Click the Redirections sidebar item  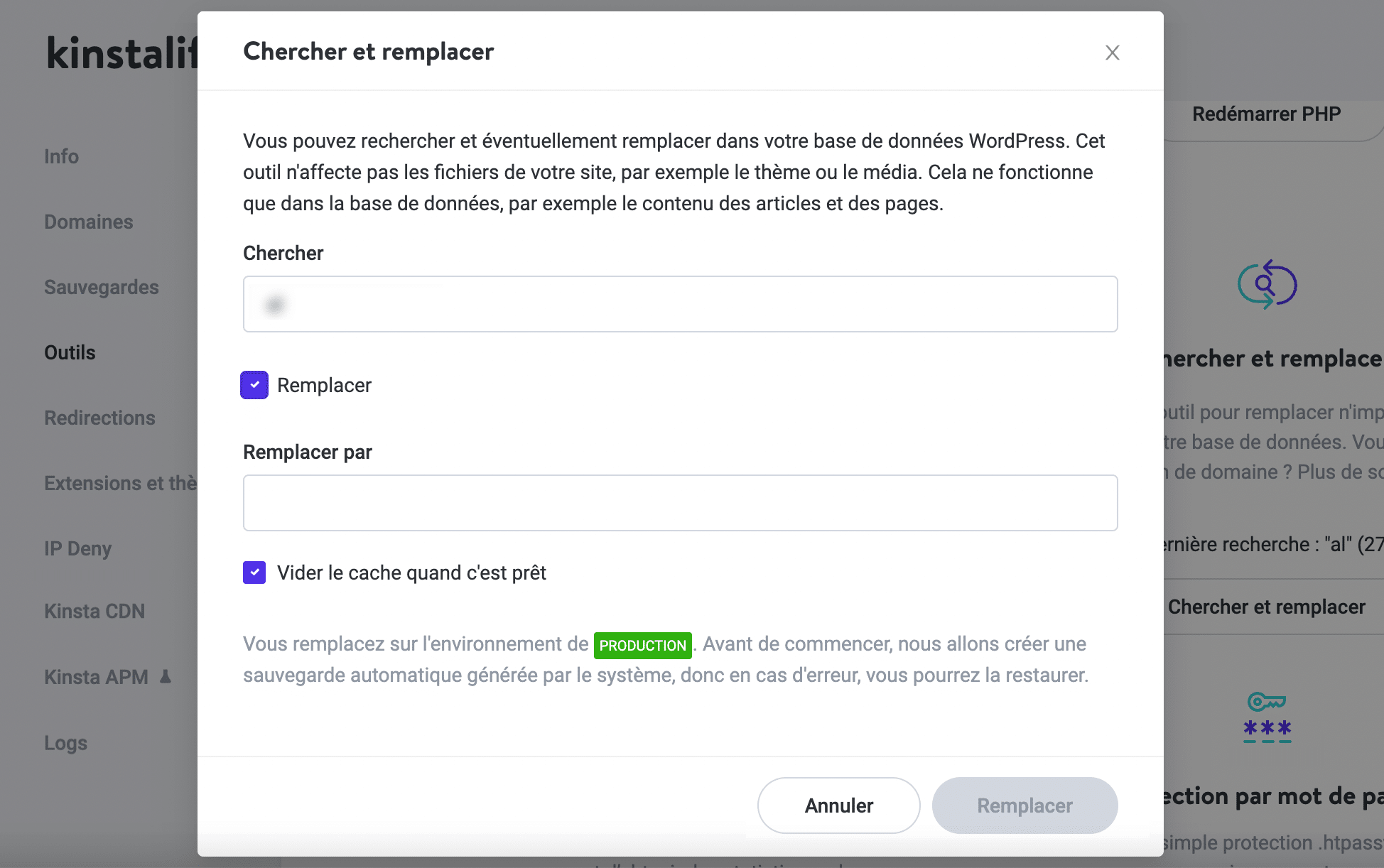click(x=99, y=417)
